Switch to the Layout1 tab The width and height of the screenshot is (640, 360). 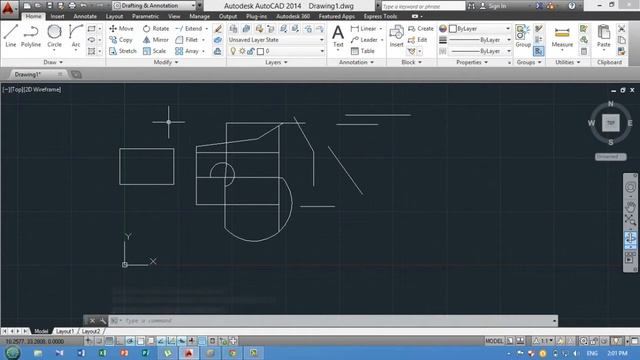pyautogui.click(x=64, y=331)
